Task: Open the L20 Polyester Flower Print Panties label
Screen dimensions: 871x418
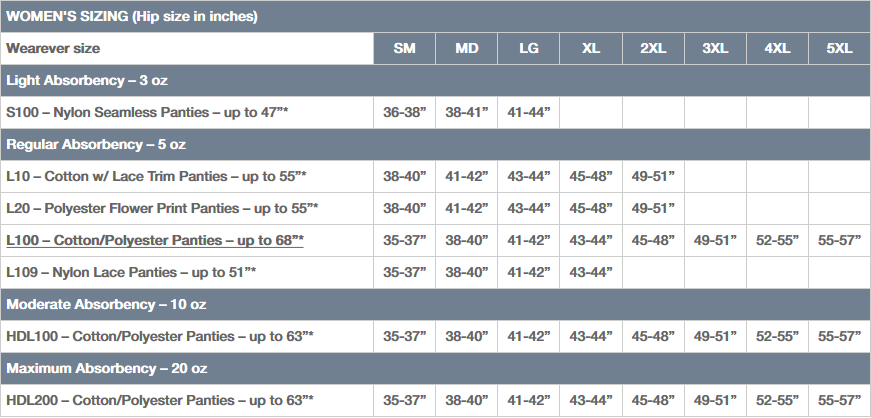Action: click(x=162, y=208)
